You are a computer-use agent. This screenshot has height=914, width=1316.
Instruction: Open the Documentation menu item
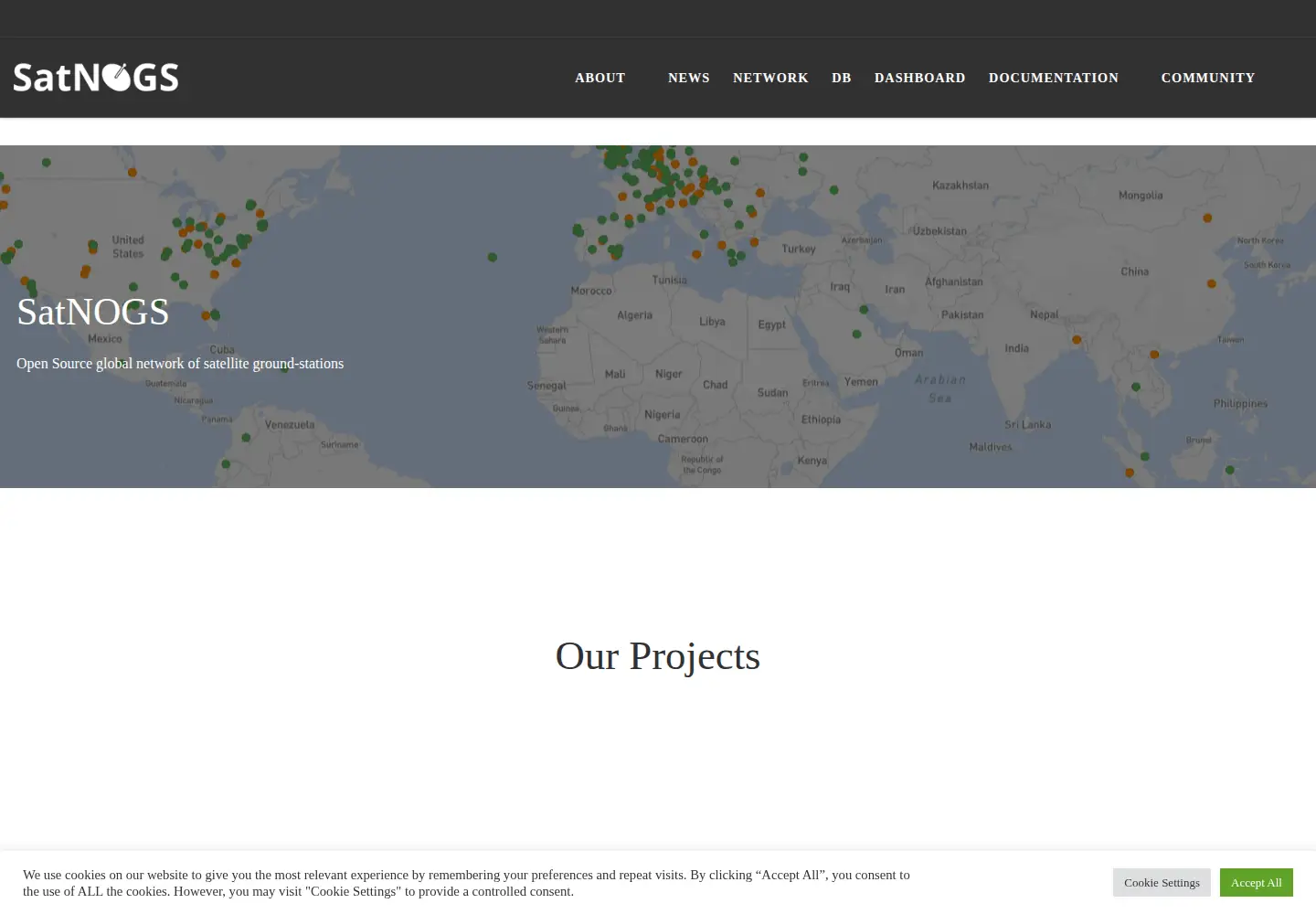tap(1054, 78)
